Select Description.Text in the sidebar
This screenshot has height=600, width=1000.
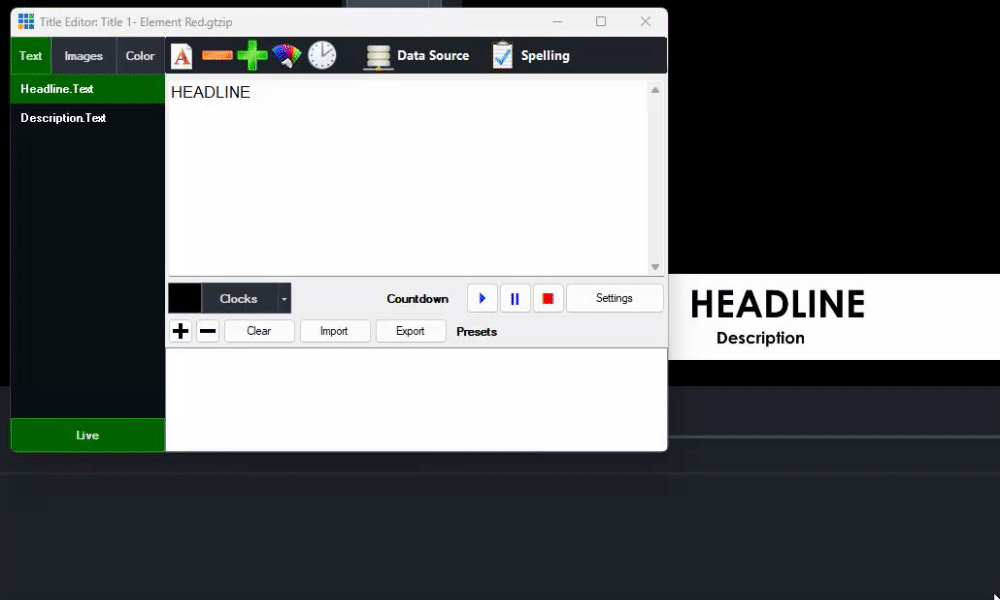coord(63,117)
